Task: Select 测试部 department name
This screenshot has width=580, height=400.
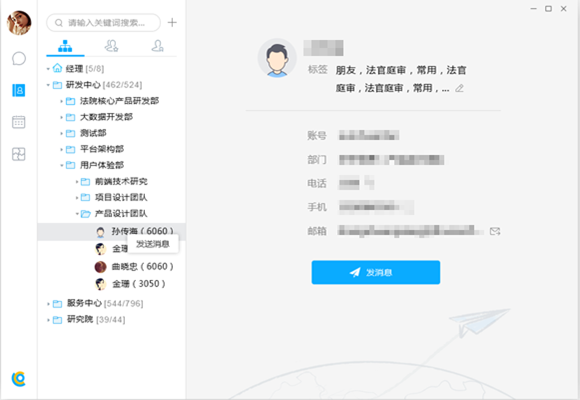Action: click(93, 133)
